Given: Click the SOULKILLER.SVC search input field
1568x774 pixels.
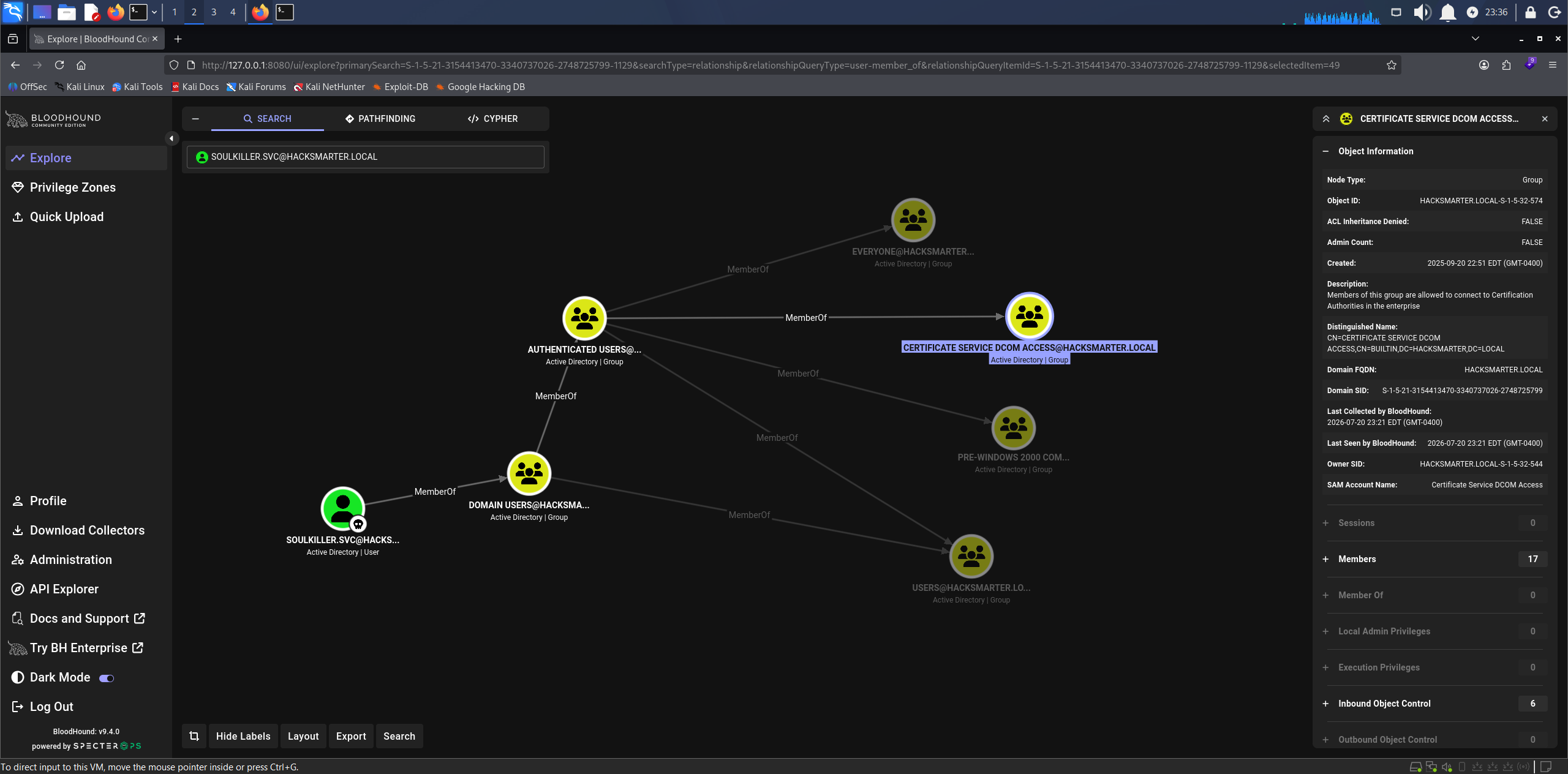Looking at the screenshot, I should [x=366, y=157].
